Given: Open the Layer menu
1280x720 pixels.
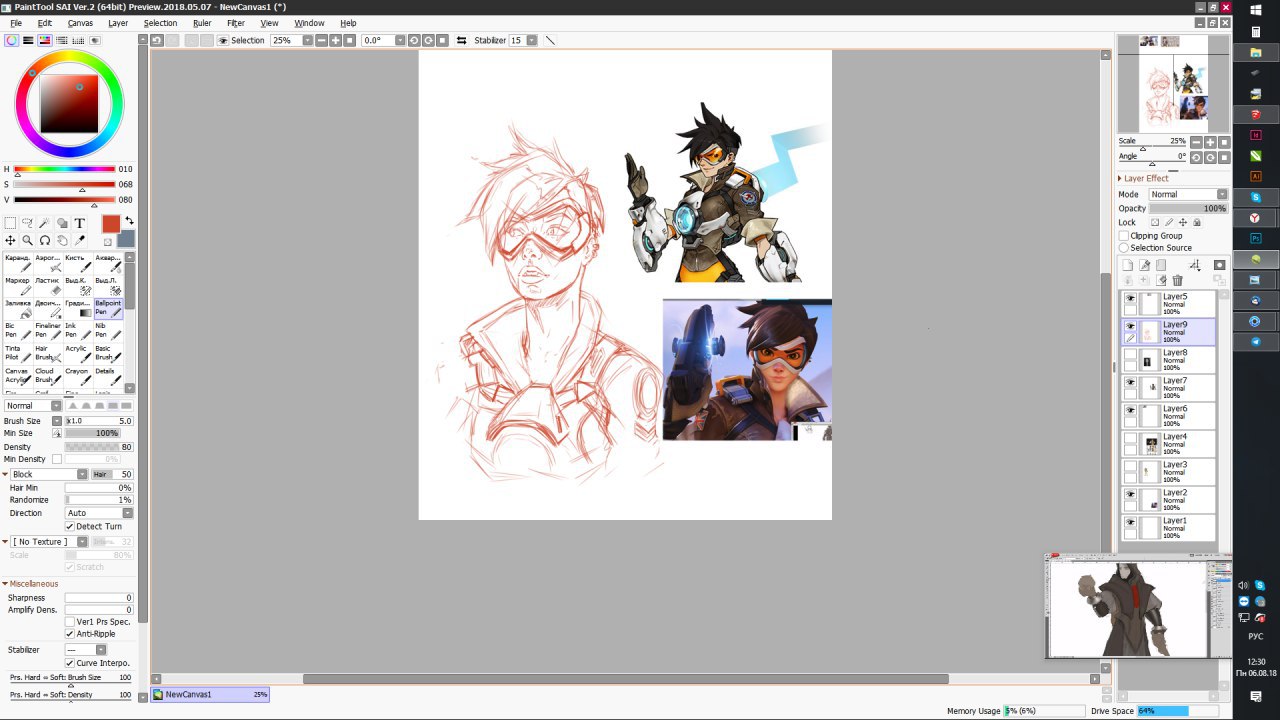Looking at the screenshot, I should tap(118, 23).
